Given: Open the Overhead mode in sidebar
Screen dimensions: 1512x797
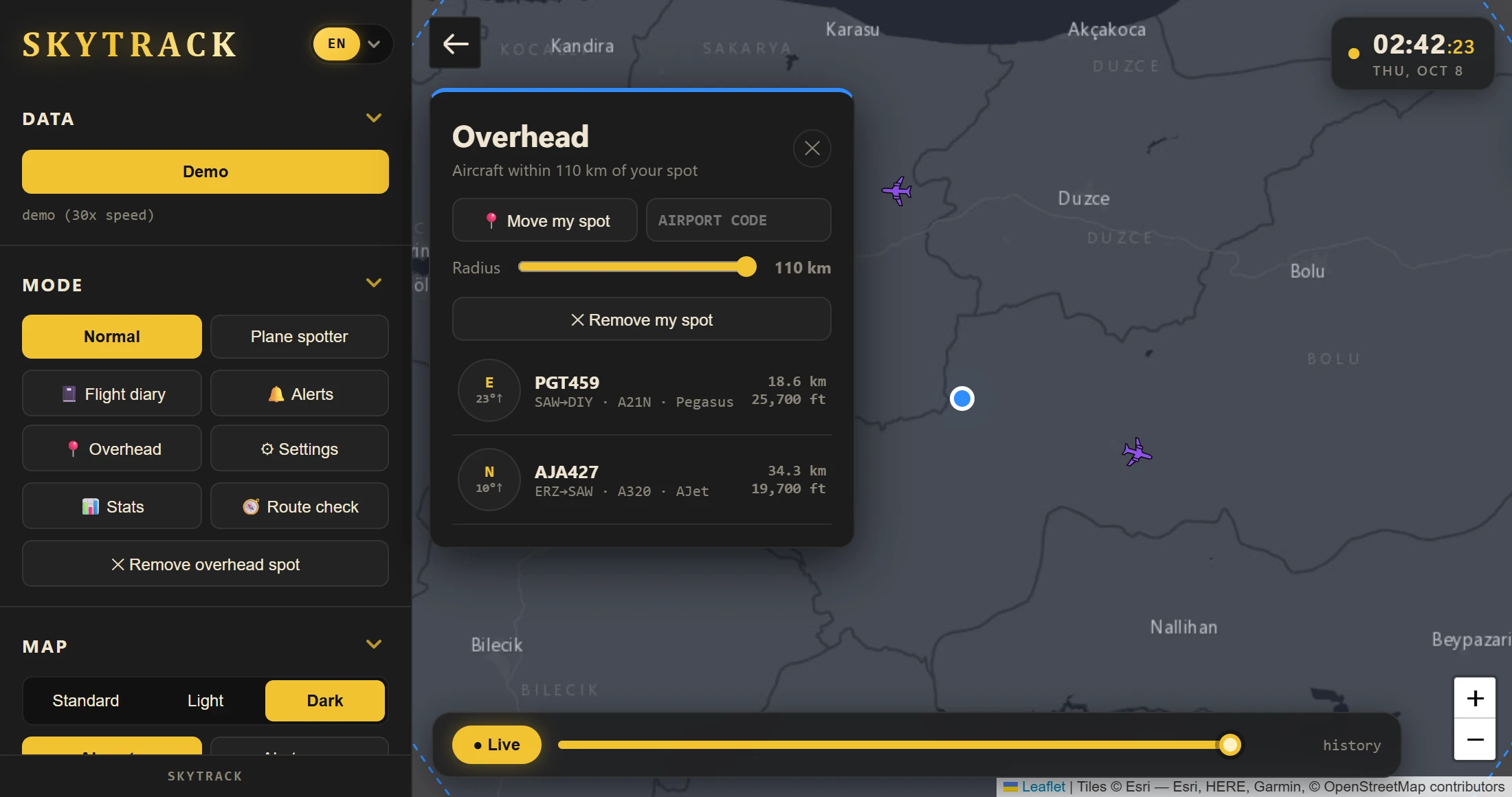Looking at the screenshot, I should click(112, 449).
